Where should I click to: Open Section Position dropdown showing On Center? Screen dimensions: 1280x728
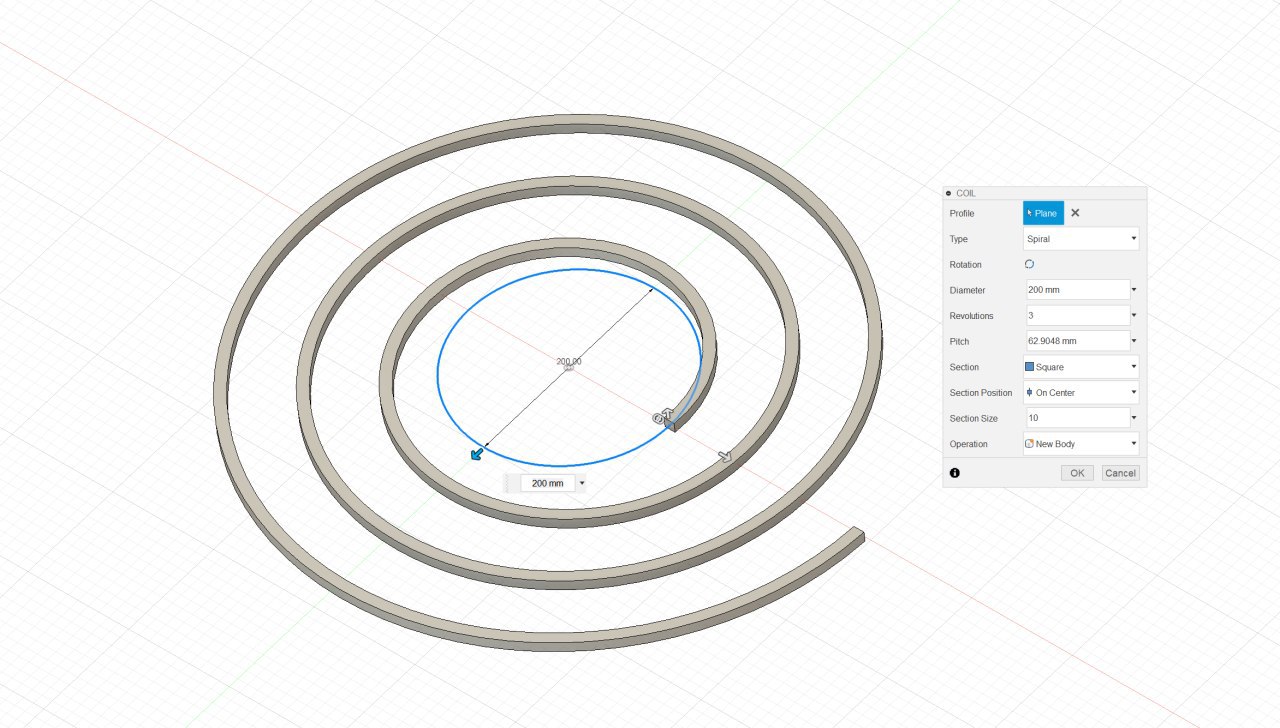tap(1081, 393)
